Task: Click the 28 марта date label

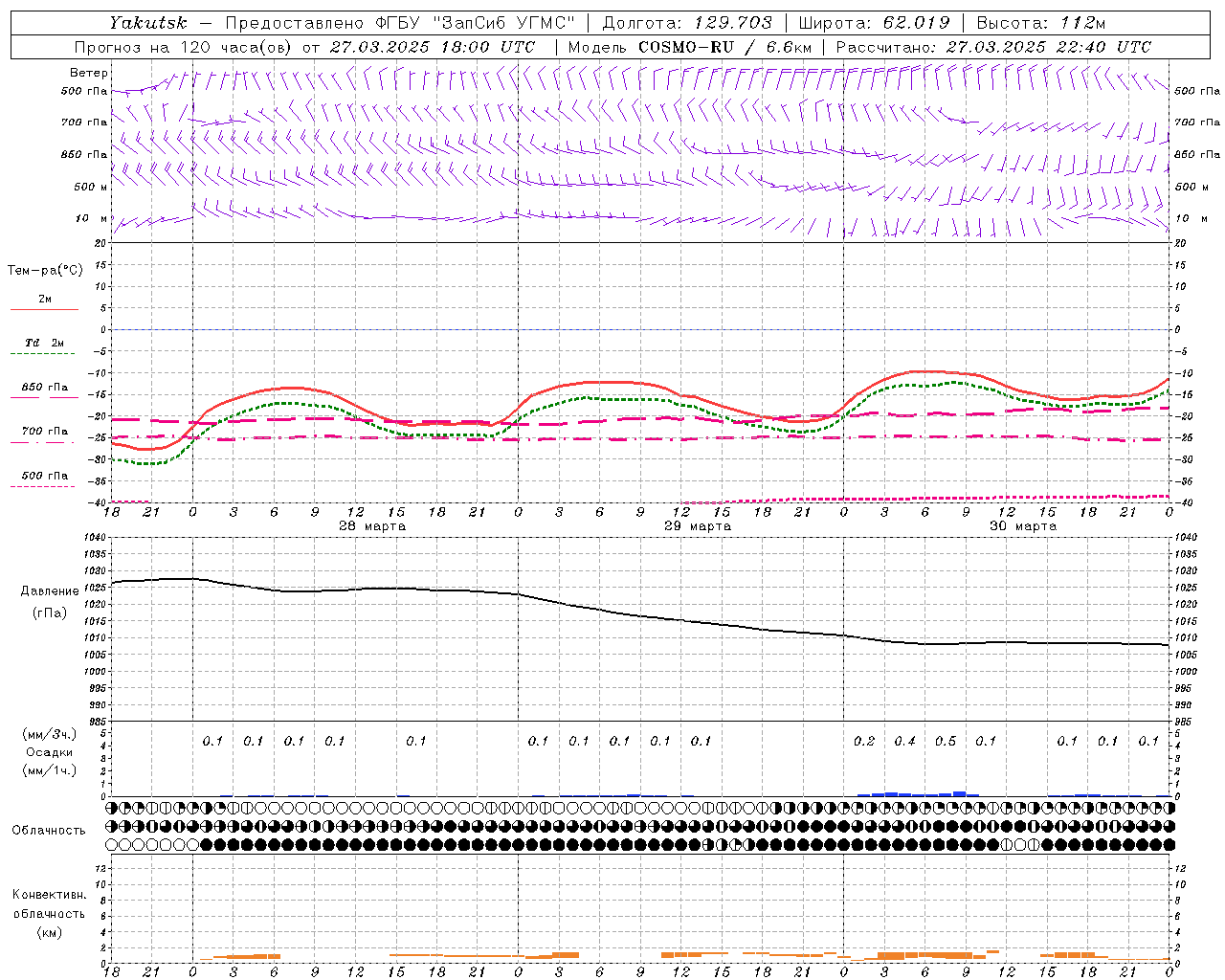Action: pyautogui.click(x=372, y=526)
